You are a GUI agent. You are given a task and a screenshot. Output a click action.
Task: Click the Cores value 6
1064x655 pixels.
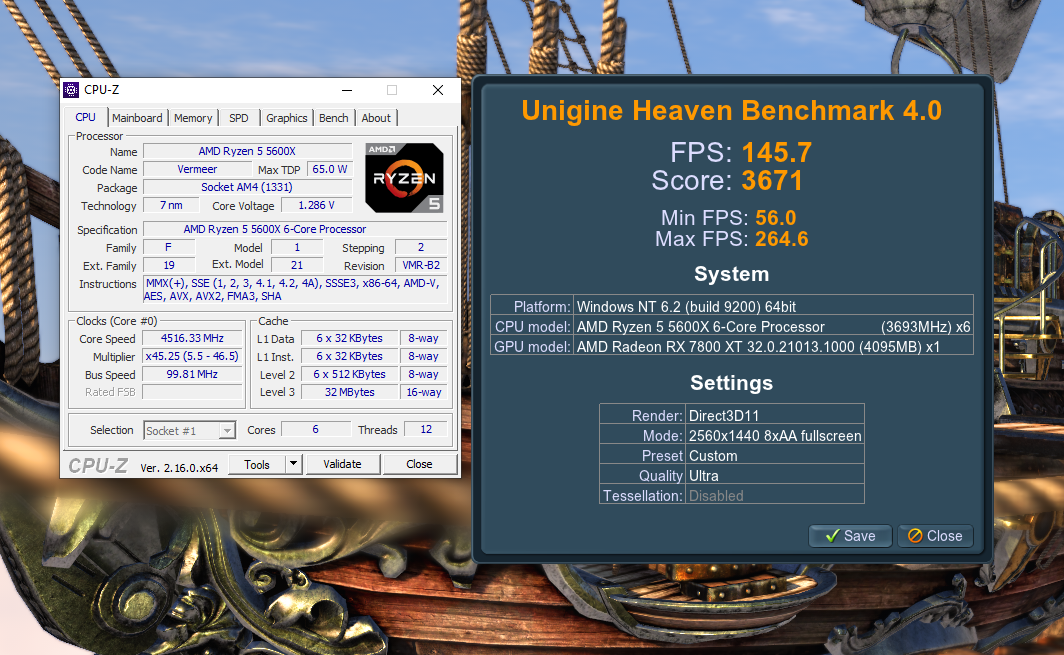pyautogui.click(x=316, y=429)
